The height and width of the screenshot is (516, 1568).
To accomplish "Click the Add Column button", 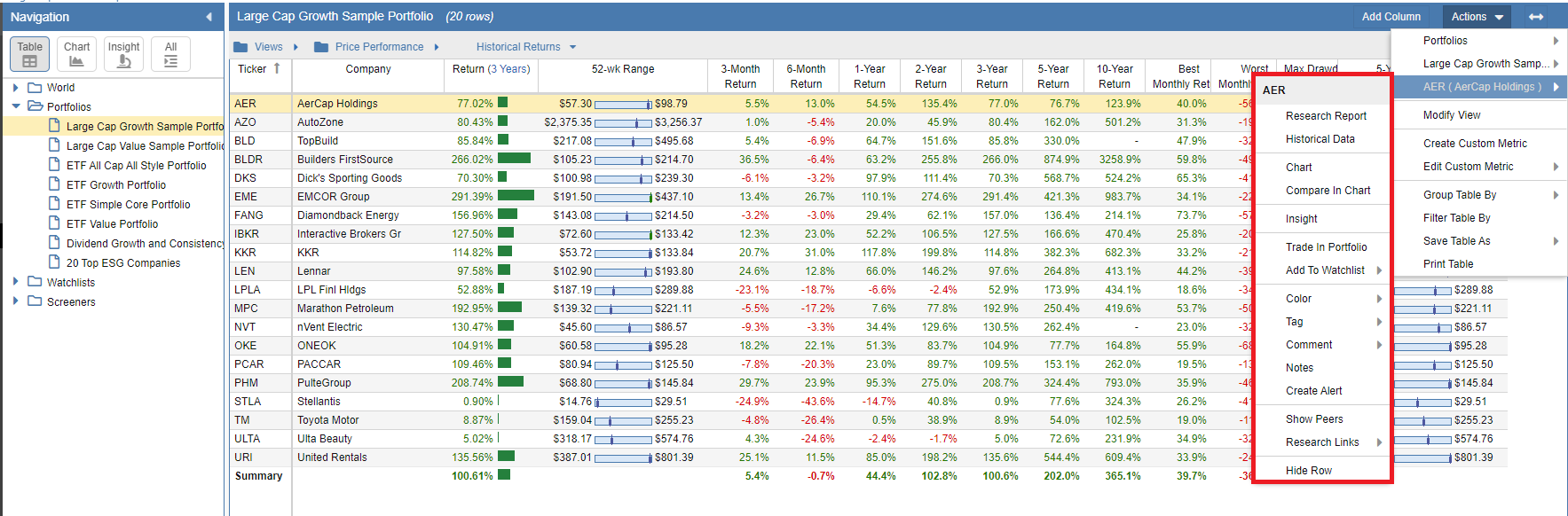I will [x=1391, y=17].
